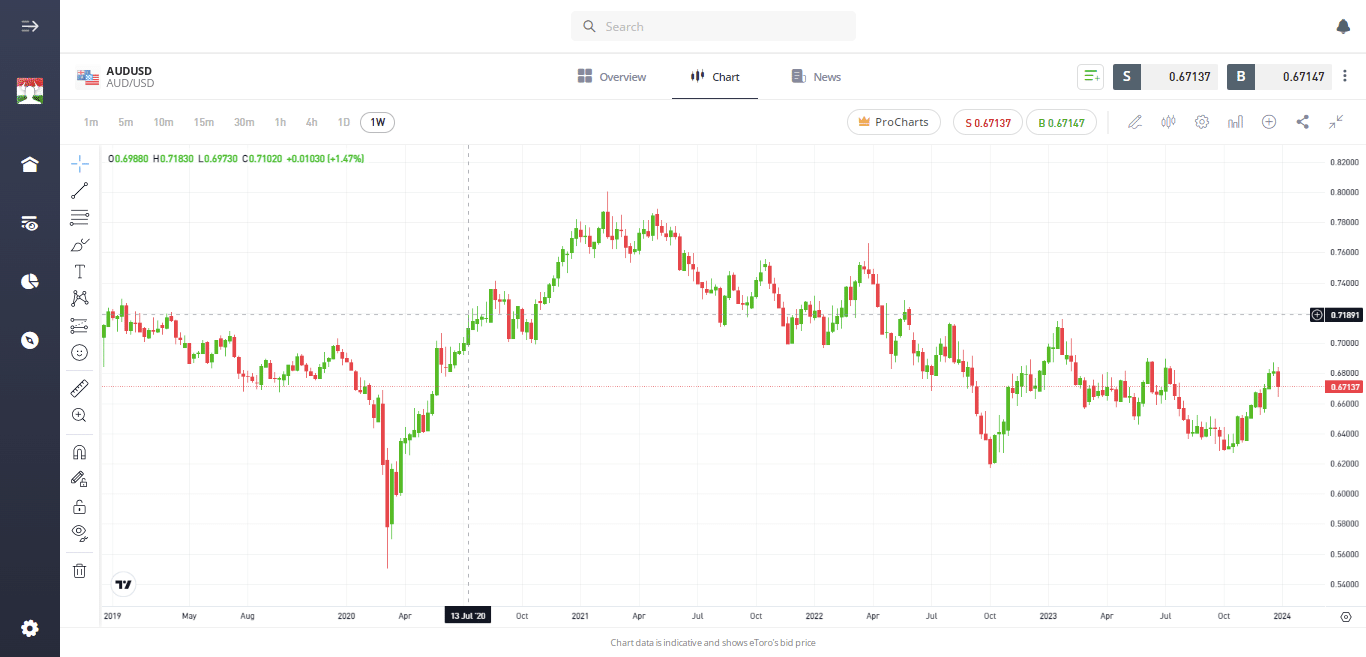This screenshot has height=657, width=1366.
Task: Click inside the Search field
Action: (x=712, y=26)
